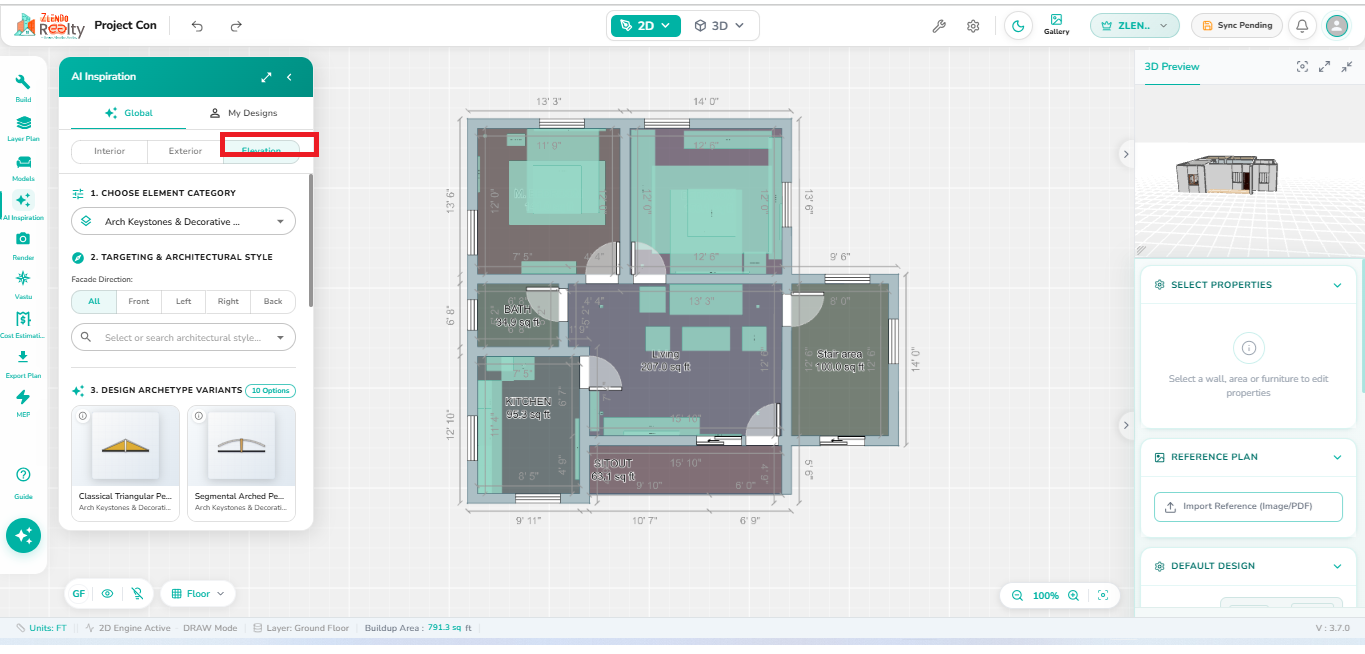Select the Exterior tab

[185, 151]
